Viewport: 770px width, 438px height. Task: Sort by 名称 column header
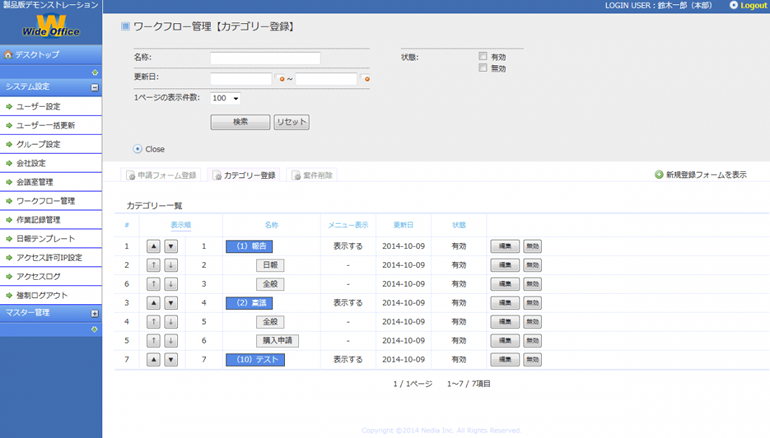point(271,225)
